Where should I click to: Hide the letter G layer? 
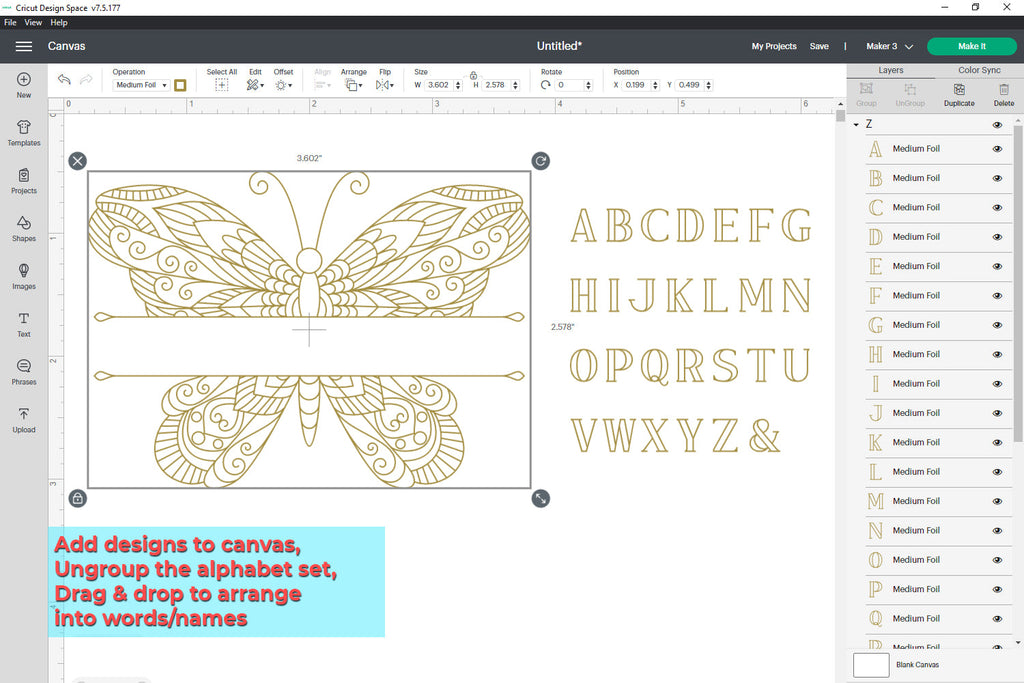pyautogui.click(x=997, y=325)
